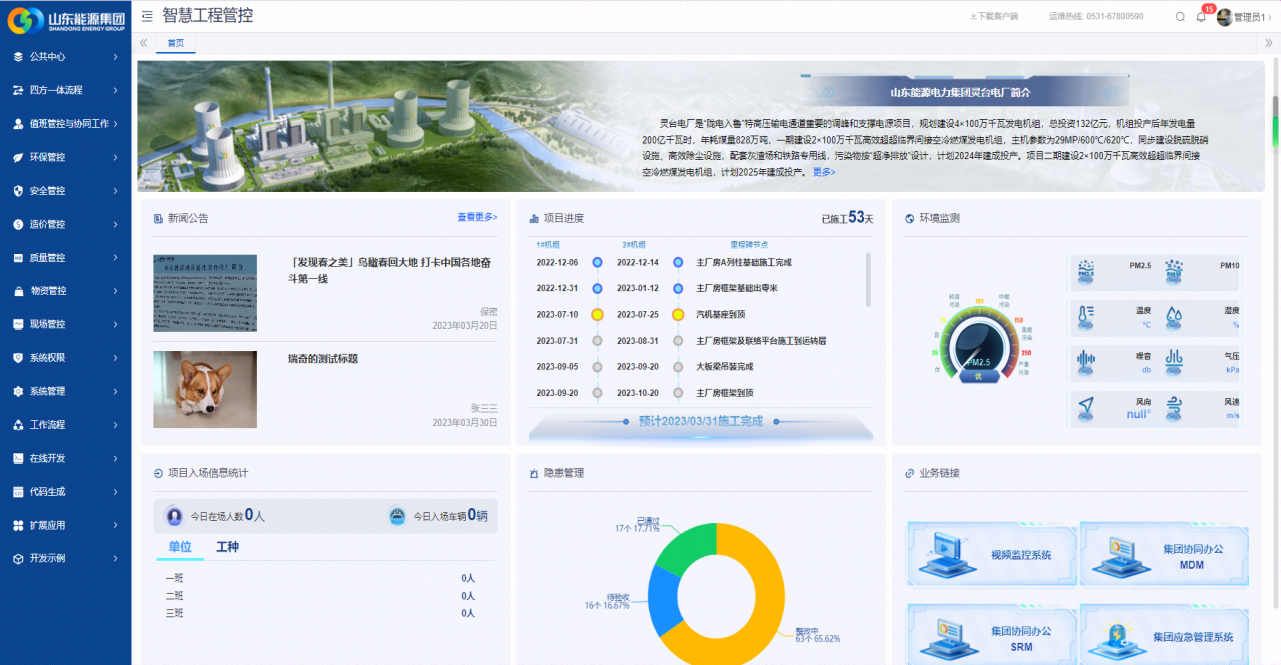Click the 环保管控 leaf icon
The height and width of the screenshot is (665, 1281).
[18, 157]
